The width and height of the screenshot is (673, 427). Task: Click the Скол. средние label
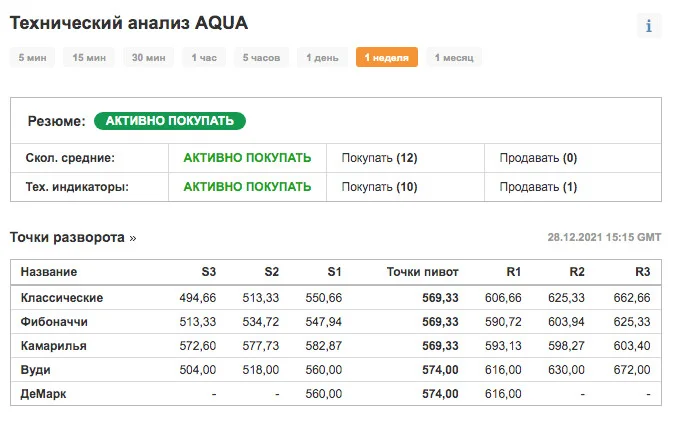[x=70, y=158]
